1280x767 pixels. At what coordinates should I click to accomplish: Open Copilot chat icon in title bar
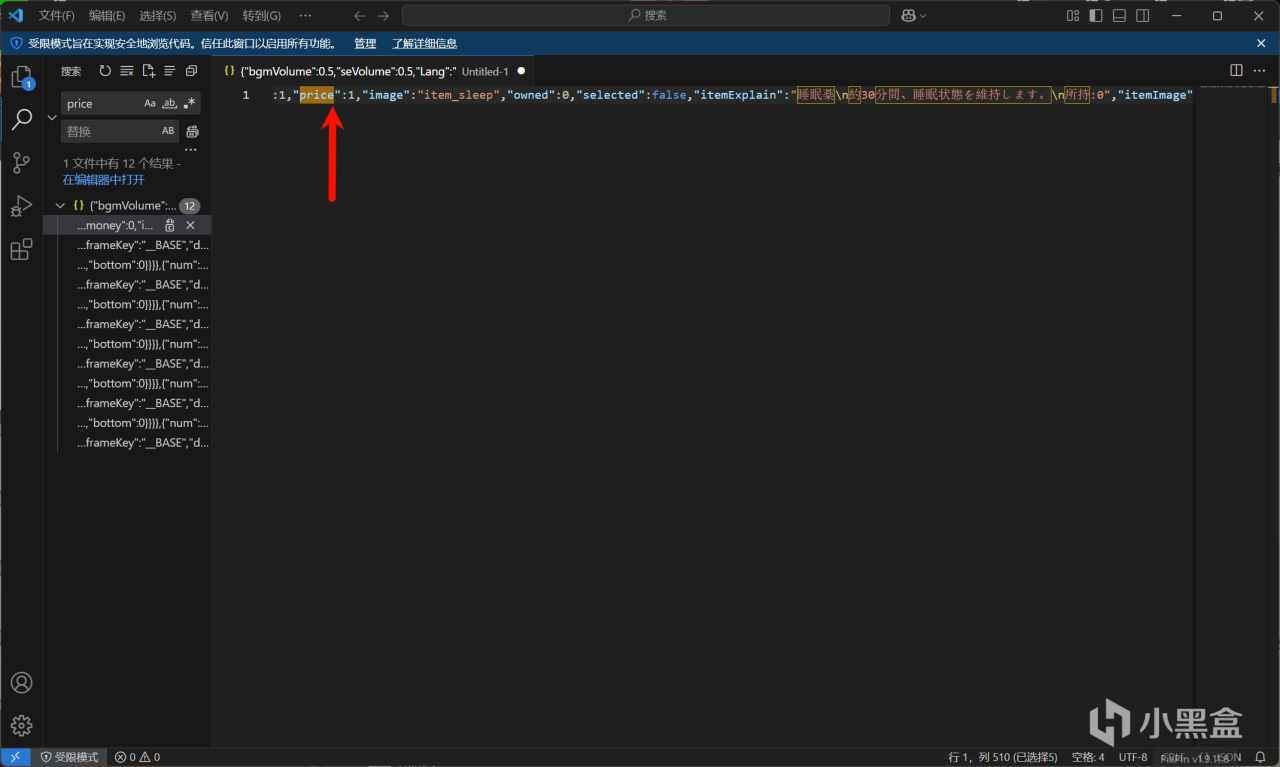pyautogui.click(x=909, y=15)
